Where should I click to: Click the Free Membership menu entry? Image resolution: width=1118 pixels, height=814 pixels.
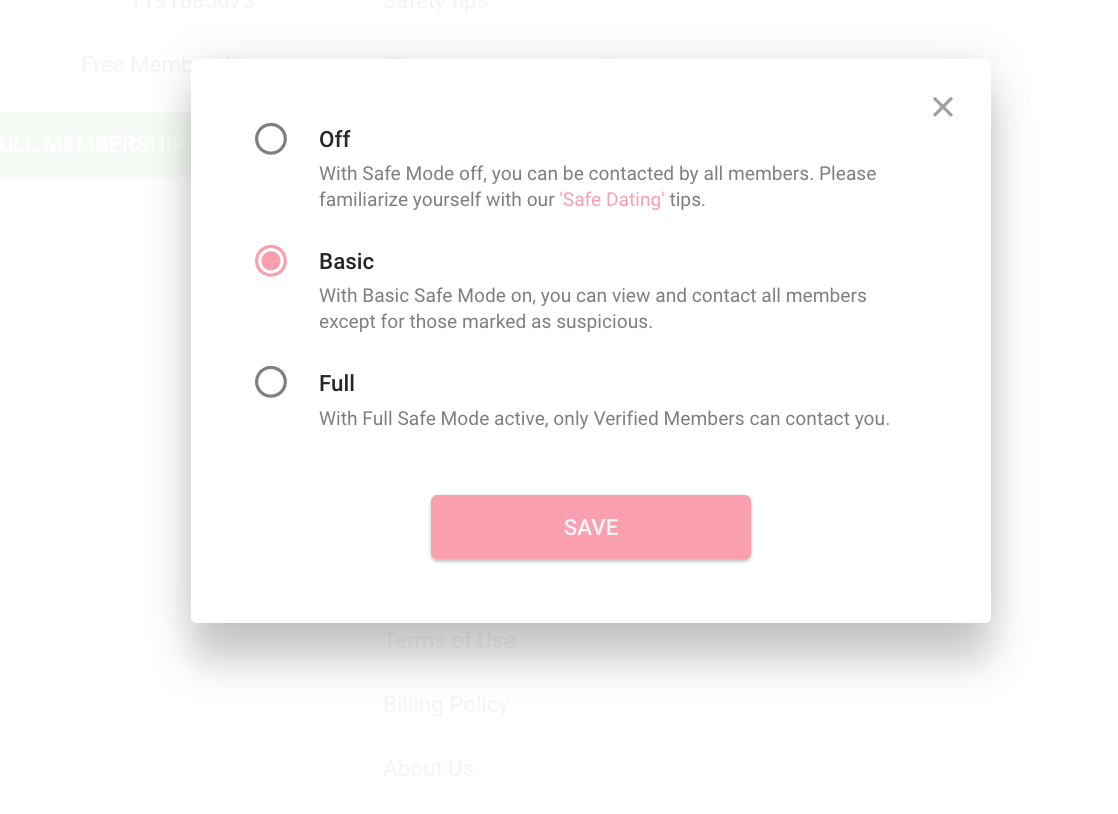pos(163,64)
